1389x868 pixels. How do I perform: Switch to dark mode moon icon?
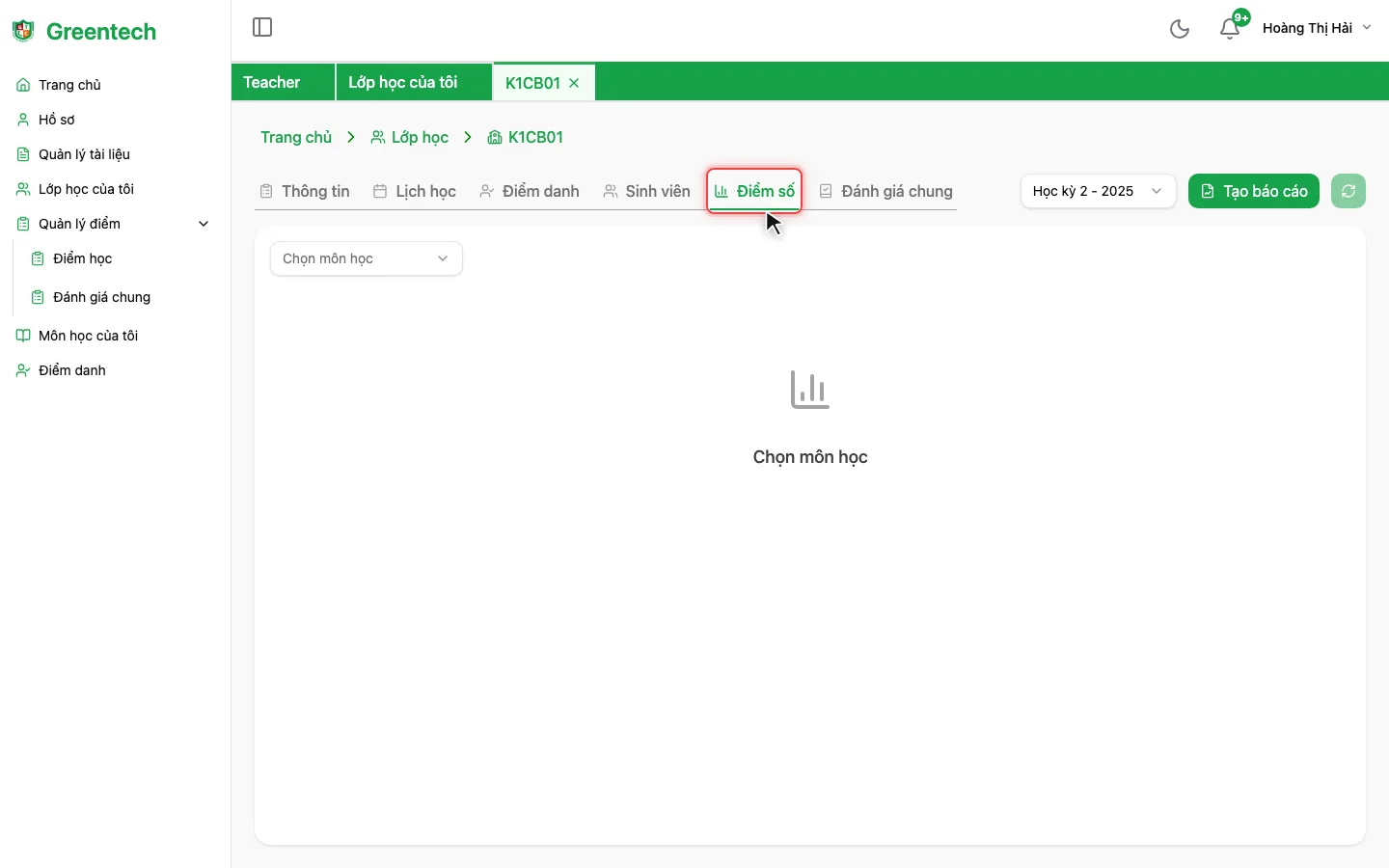point(1179,29)
